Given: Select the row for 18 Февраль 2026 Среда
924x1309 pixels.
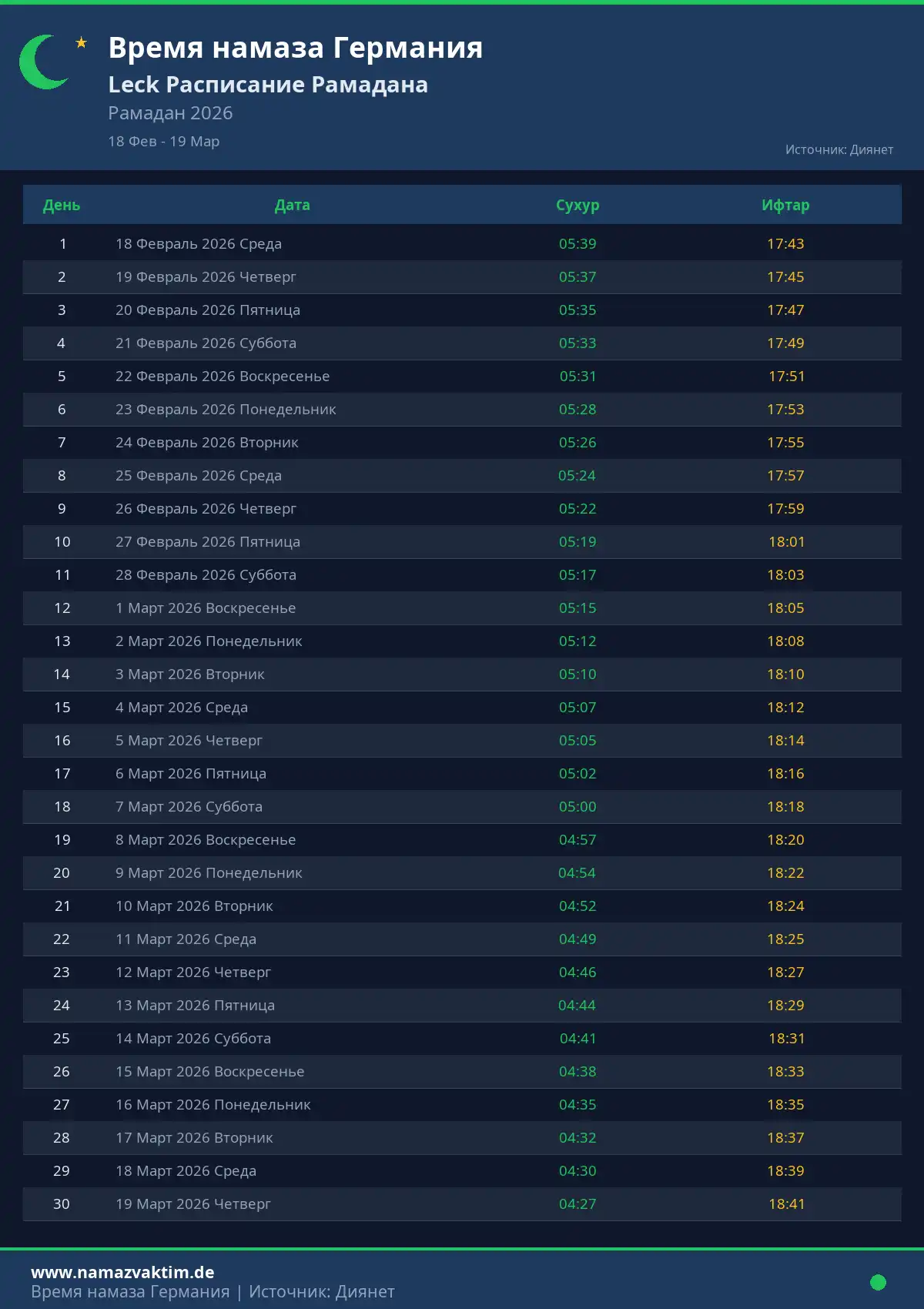Looking at the screenshot, I should coord(199,244).
